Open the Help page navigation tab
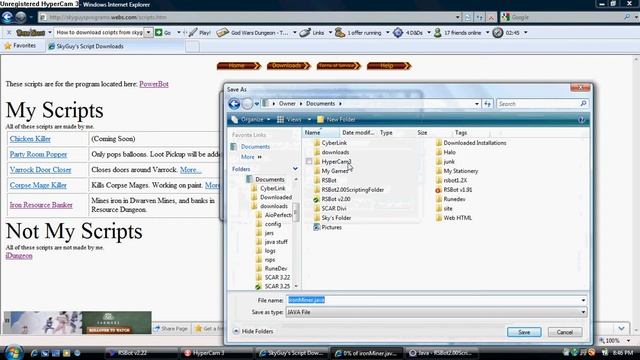Image resolution: width=640 pixels, height=360 pixels. point(389,66)
